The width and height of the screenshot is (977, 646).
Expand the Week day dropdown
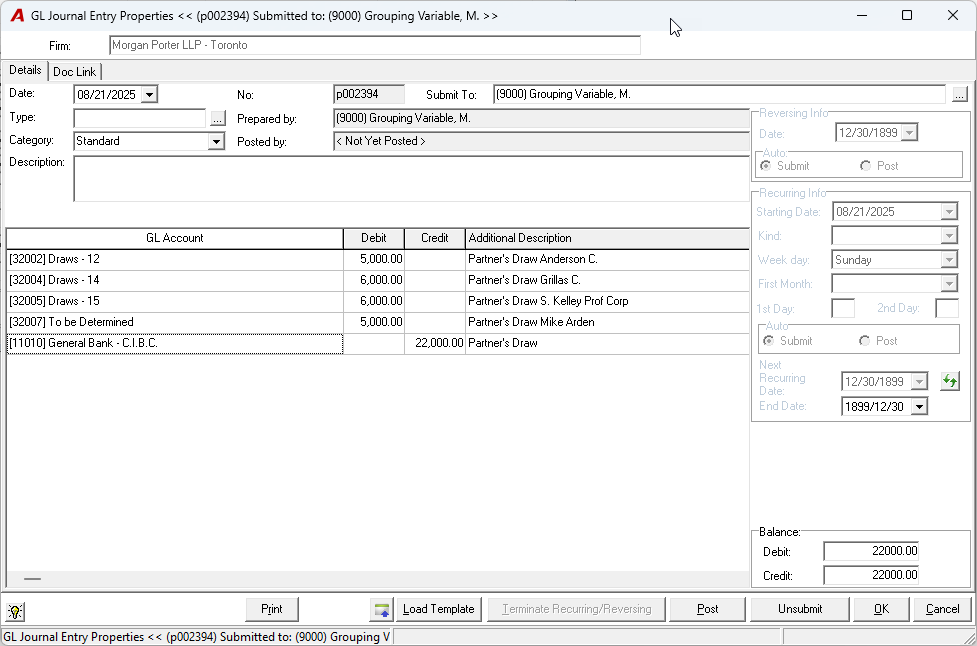tap(949, 260)
